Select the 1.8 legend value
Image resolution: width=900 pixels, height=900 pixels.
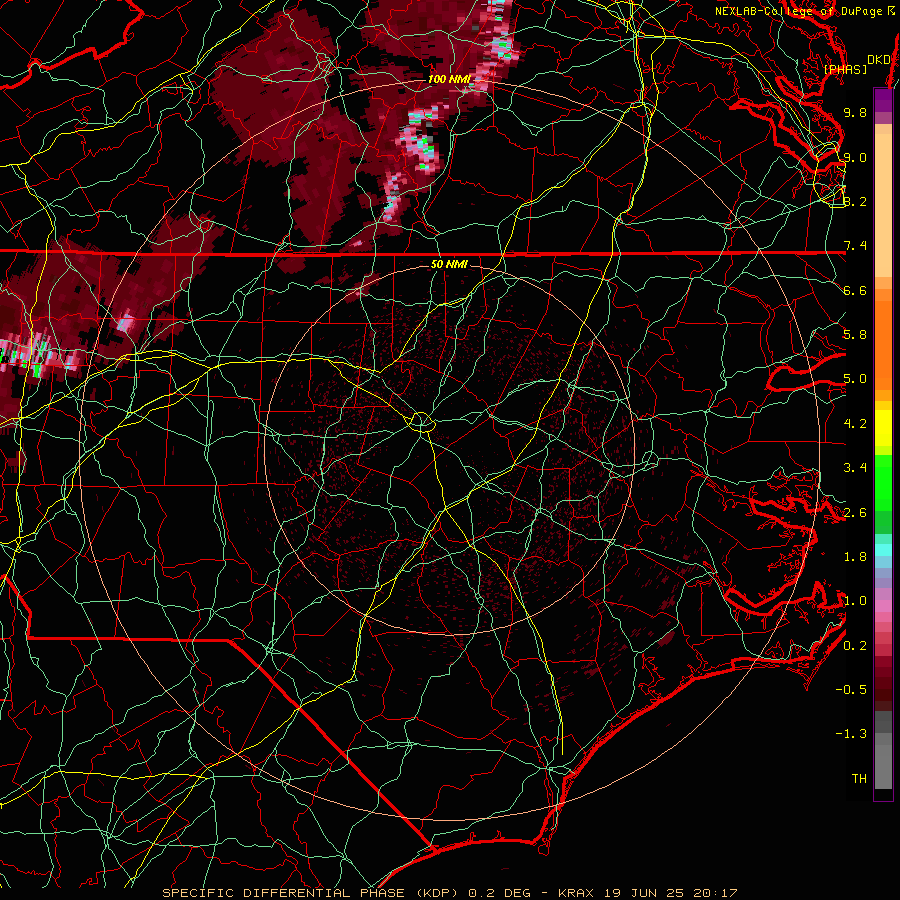point(855,557)
